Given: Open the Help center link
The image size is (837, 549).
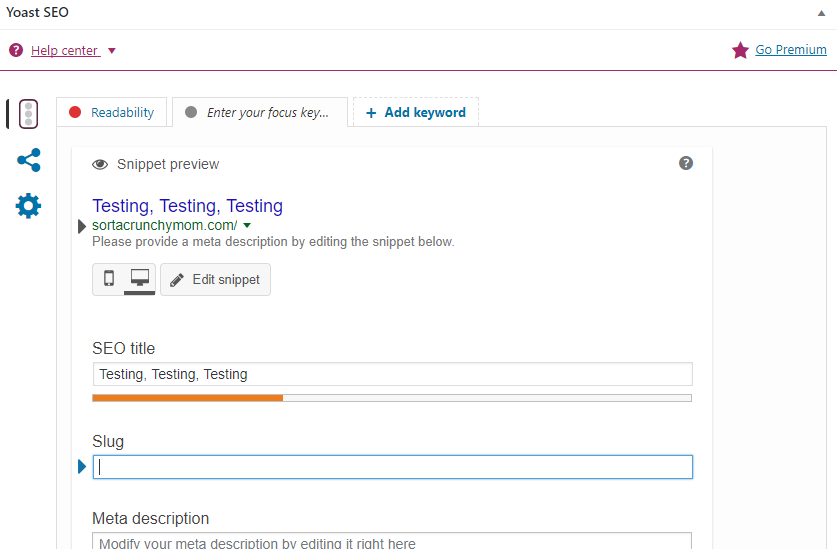Looking at the screenshot, I should click(65, 51).
